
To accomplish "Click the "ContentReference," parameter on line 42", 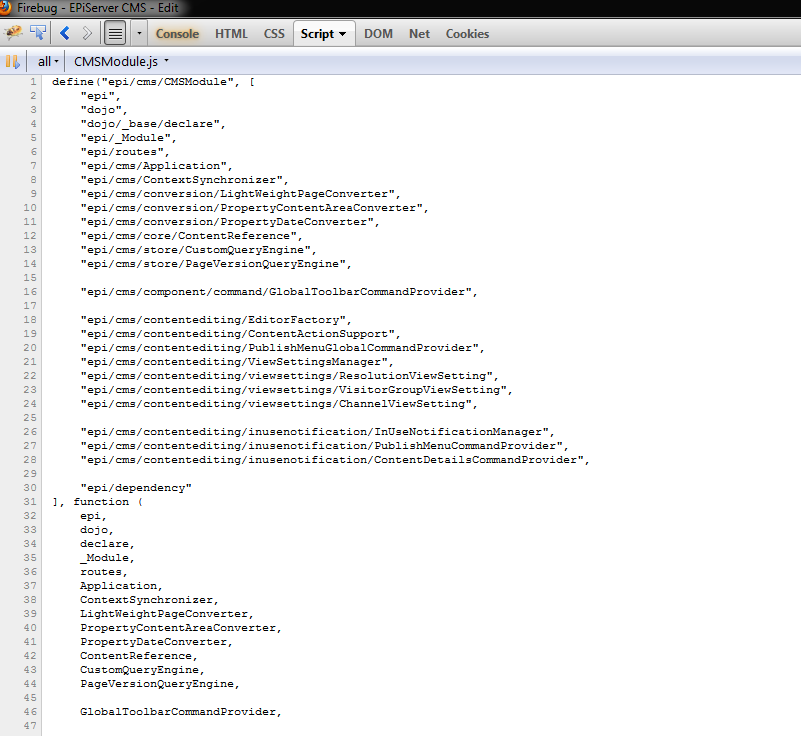I will click(139, 656).
